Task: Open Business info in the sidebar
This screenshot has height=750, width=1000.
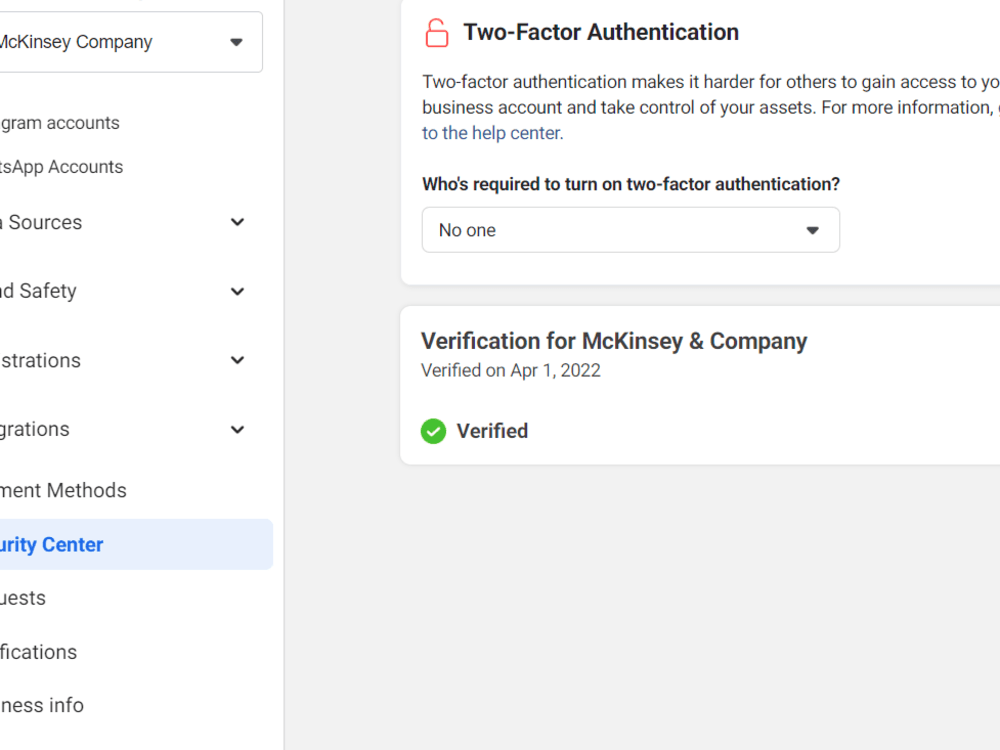Action: click(x=41, y=705)
